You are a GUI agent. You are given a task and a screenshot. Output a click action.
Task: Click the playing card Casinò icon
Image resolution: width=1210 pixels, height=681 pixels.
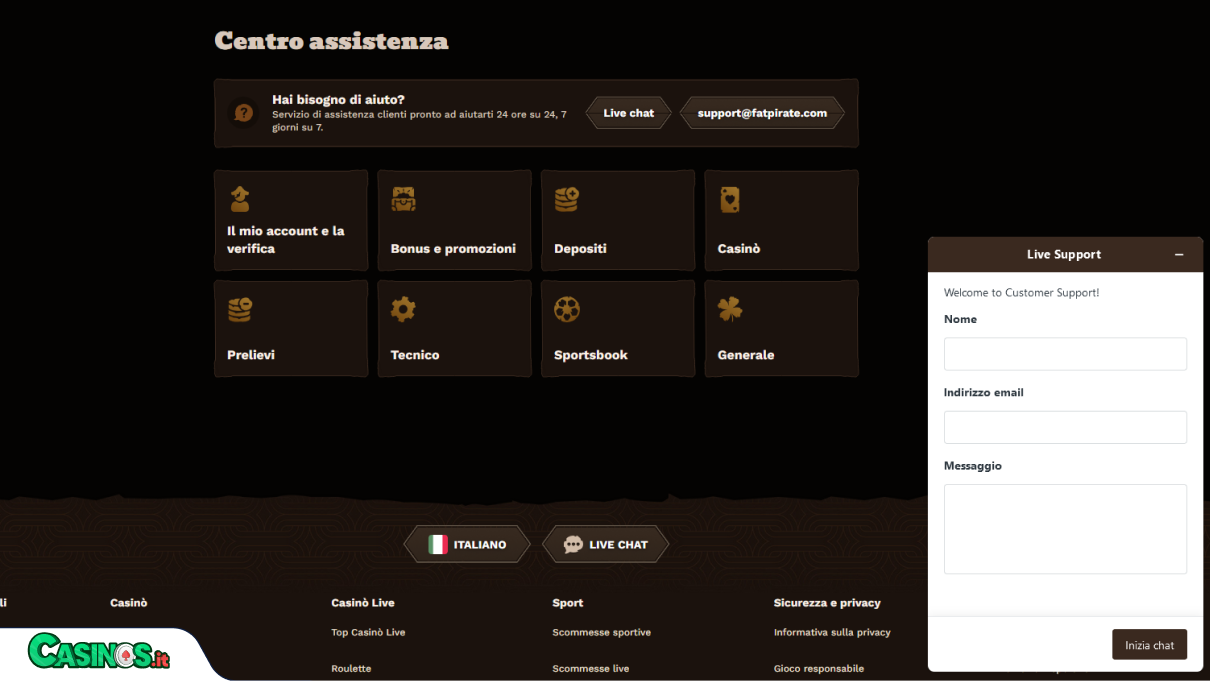point(730,199)
